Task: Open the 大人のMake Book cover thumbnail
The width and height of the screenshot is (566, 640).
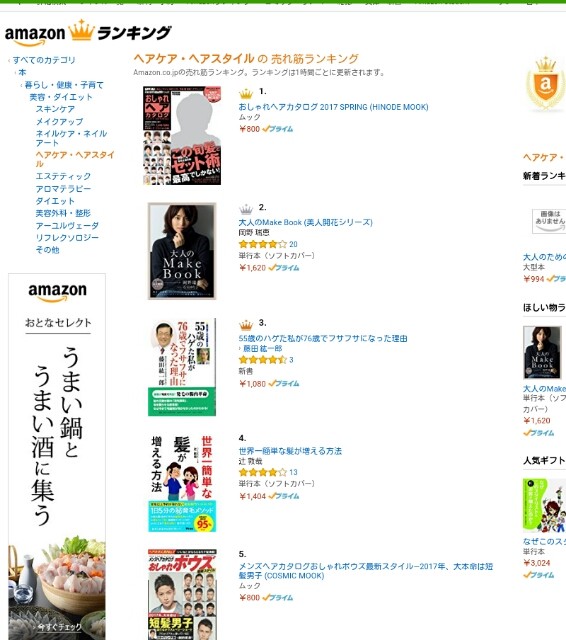Action: point(182,251)
